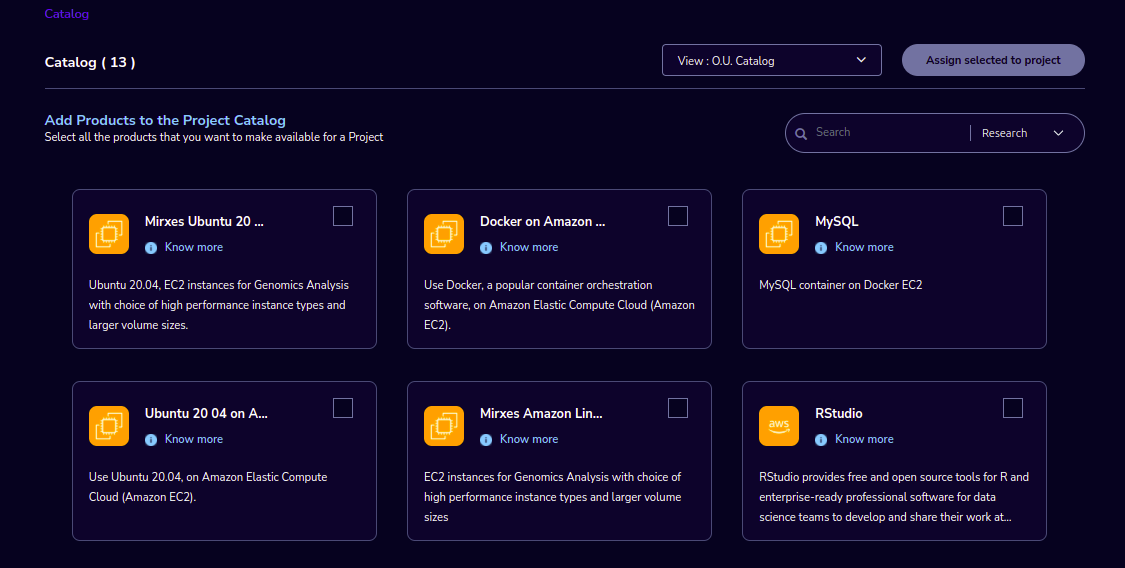Click the RStudio AWS logo icon
This screenshot has height=568, width=1125.
pos(779,426)
